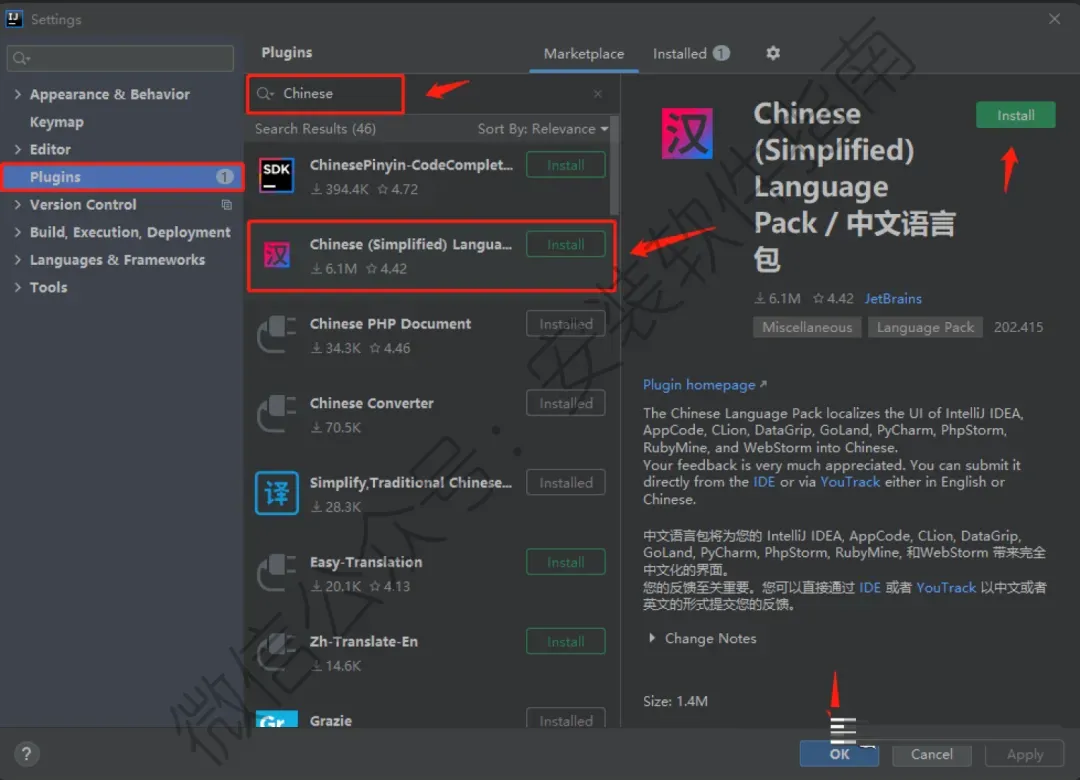Install the Easy-Translation plugin

[x=565, y=562]
